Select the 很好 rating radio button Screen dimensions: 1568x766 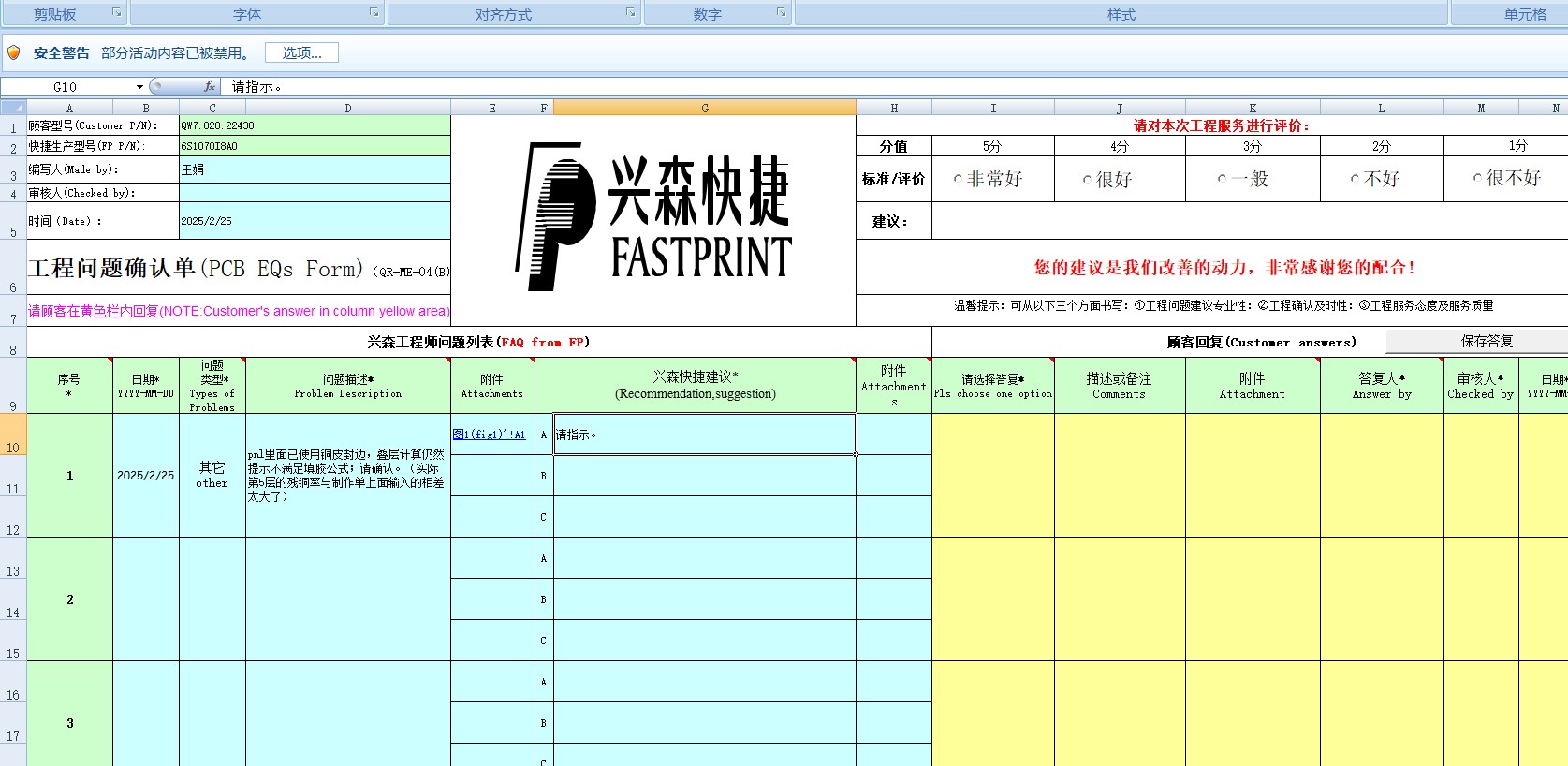coord(1087,180)
